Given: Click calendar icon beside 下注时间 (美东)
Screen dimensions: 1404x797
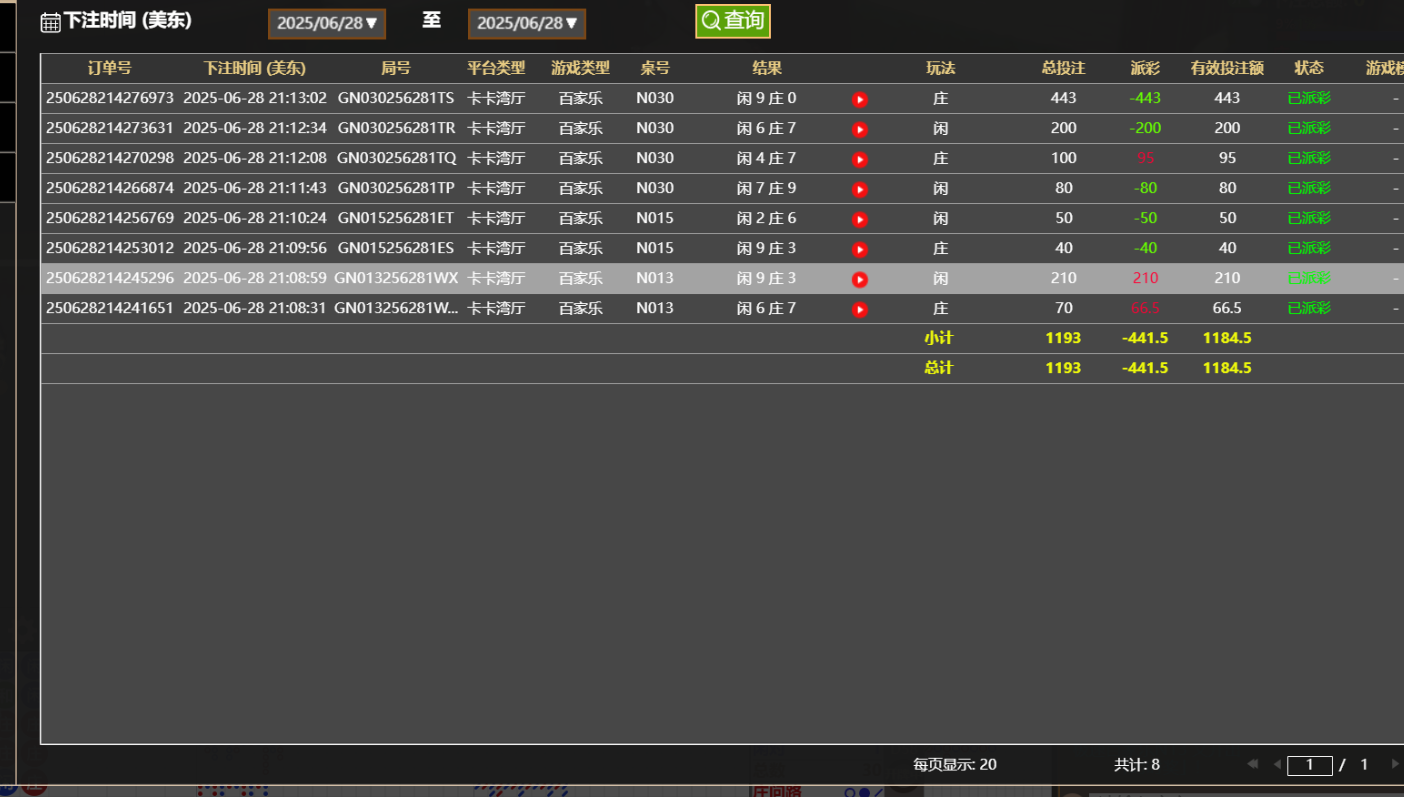Looking at the screenshot, I should click(50, 22).
